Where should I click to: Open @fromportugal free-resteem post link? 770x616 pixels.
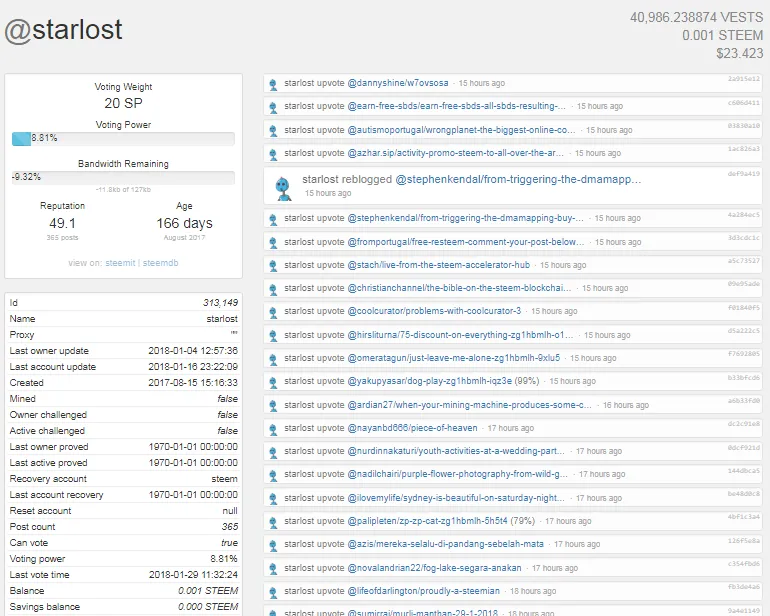[x=466, y=242]
